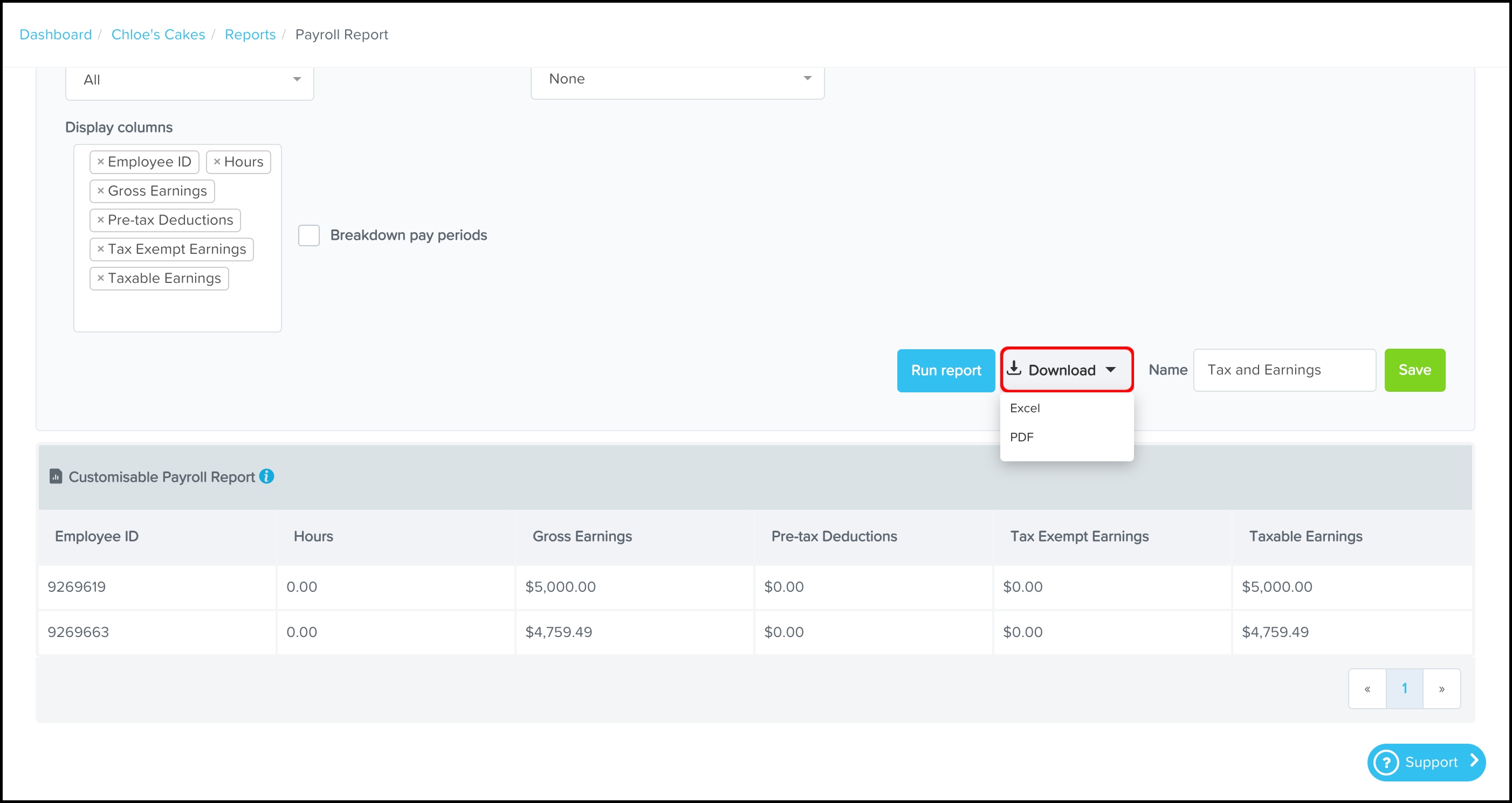Open the Support help widget
Screen dimensions: 1512x803
tap(1426, 762)
